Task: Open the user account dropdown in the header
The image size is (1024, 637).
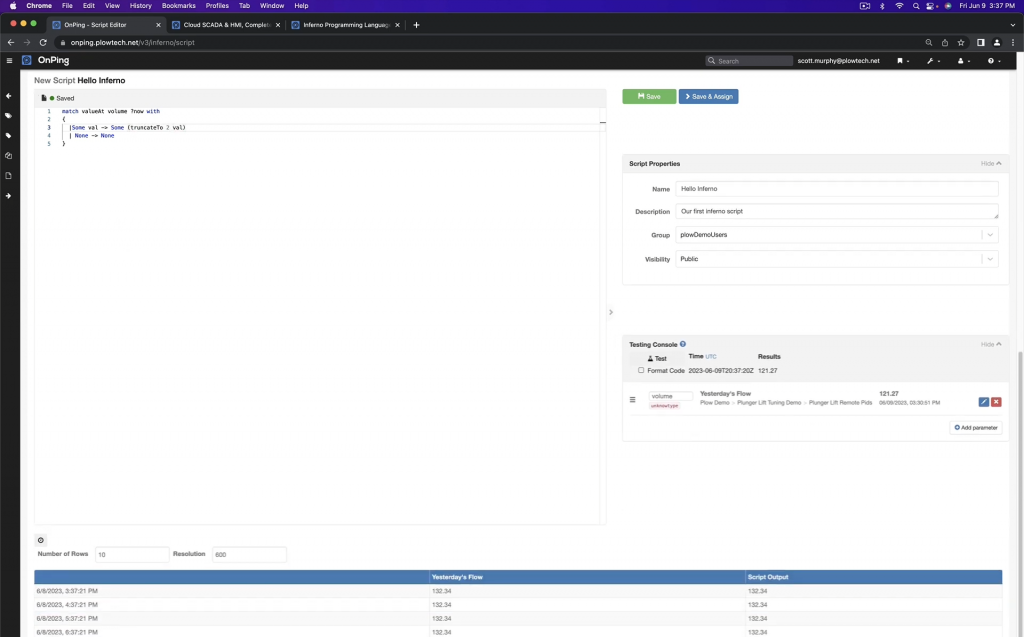Action: pyautogui.click(x=963, y=61)
